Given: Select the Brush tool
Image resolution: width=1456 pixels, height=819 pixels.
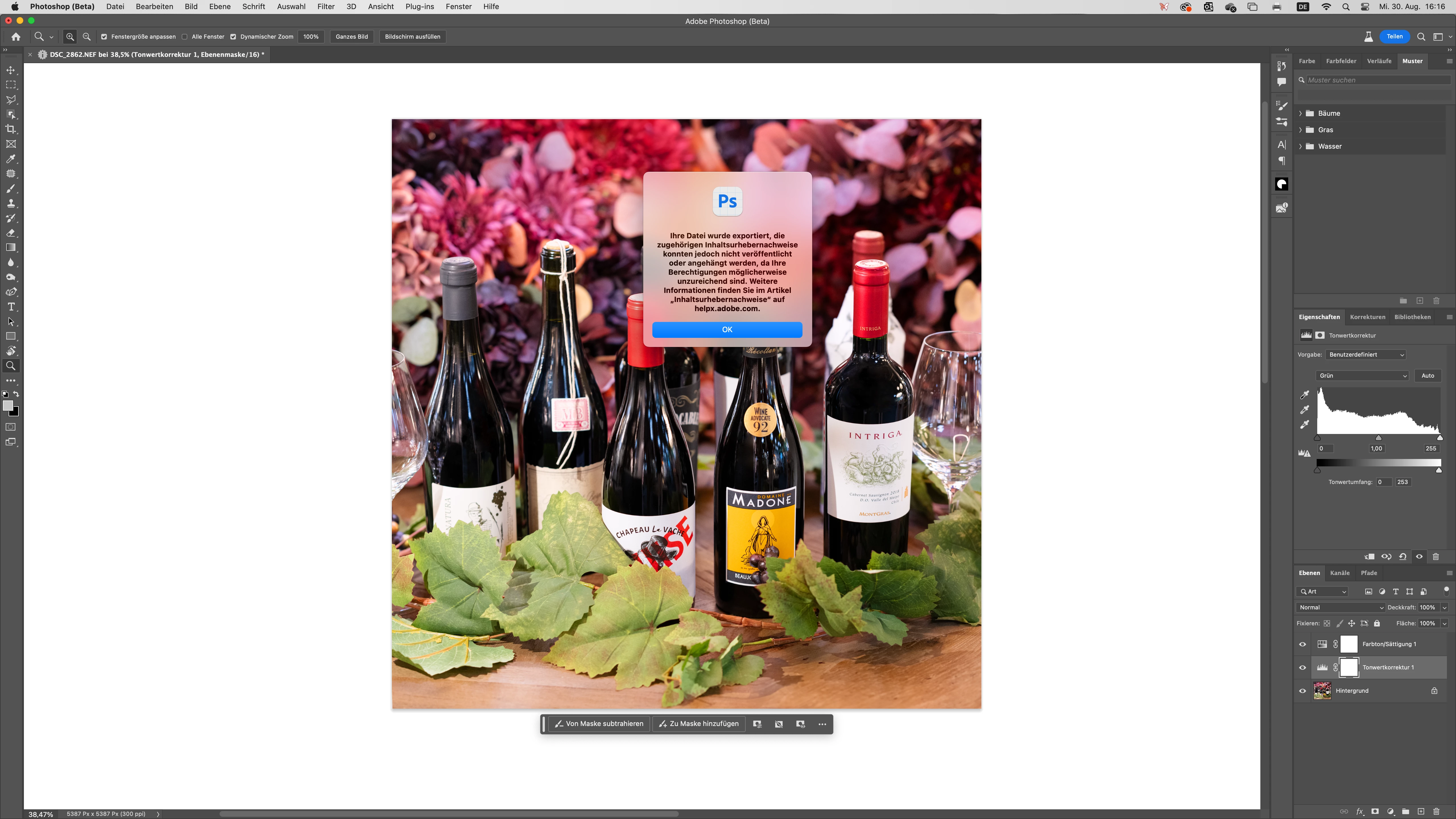Looking at the screenshot, I should (x=11, y=189).
